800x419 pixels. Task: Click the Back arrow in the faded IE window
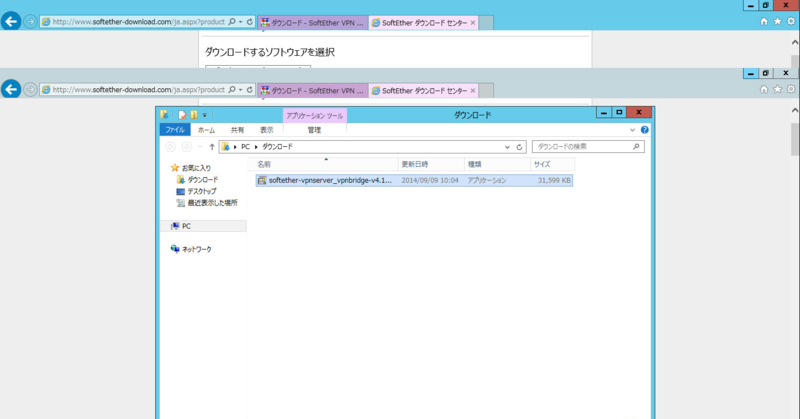(x=11, y=89)
